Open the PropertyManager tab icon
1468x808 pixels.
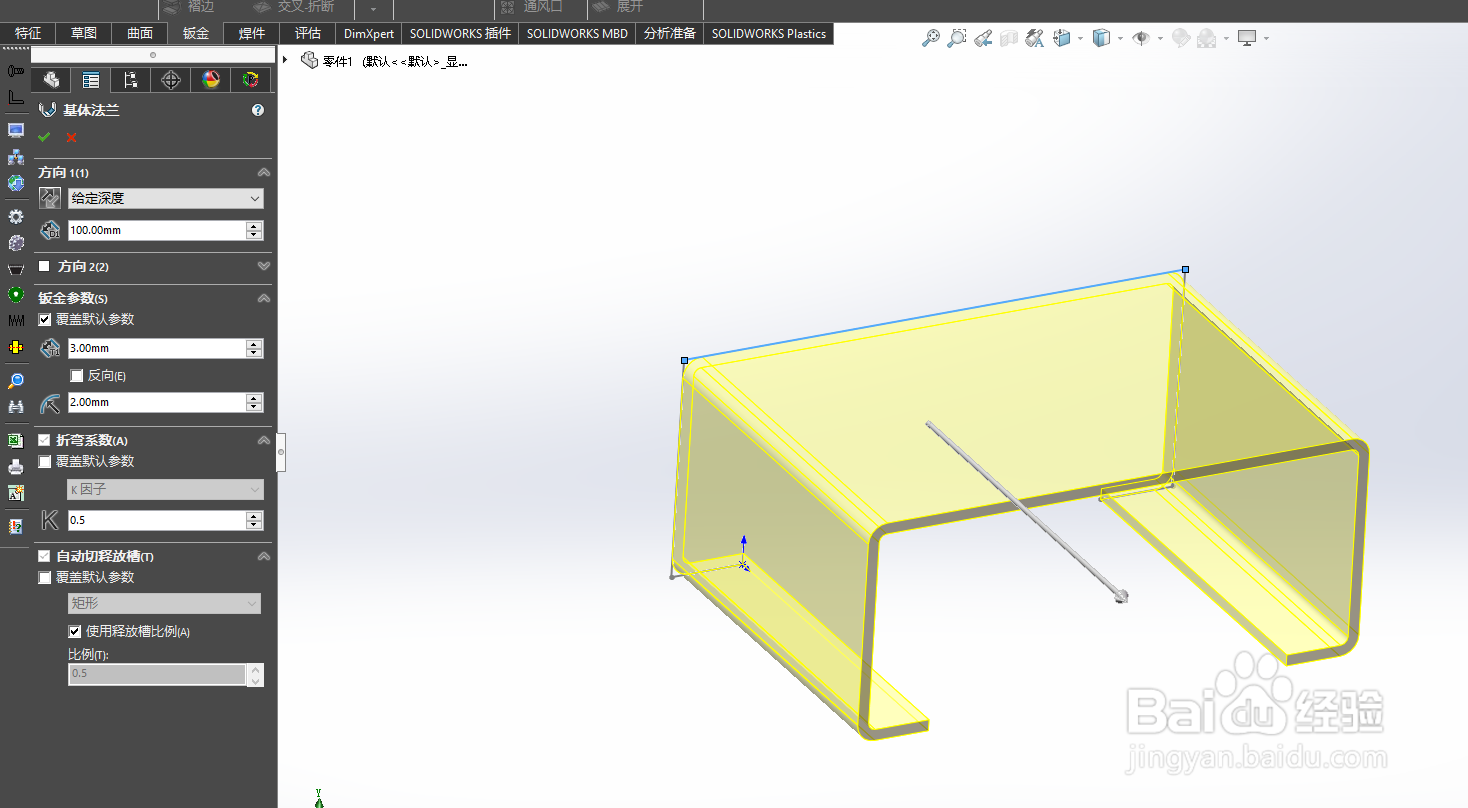(91, 80)
